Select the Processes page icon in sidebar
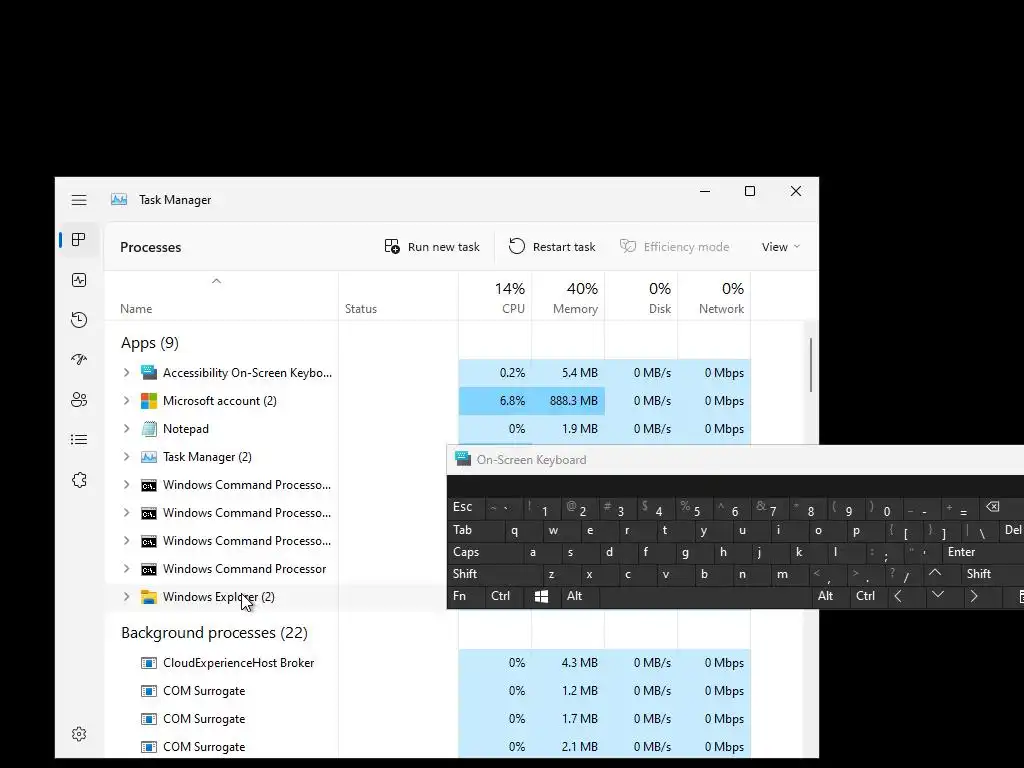 pyautogui.click(x=79, y=240)
